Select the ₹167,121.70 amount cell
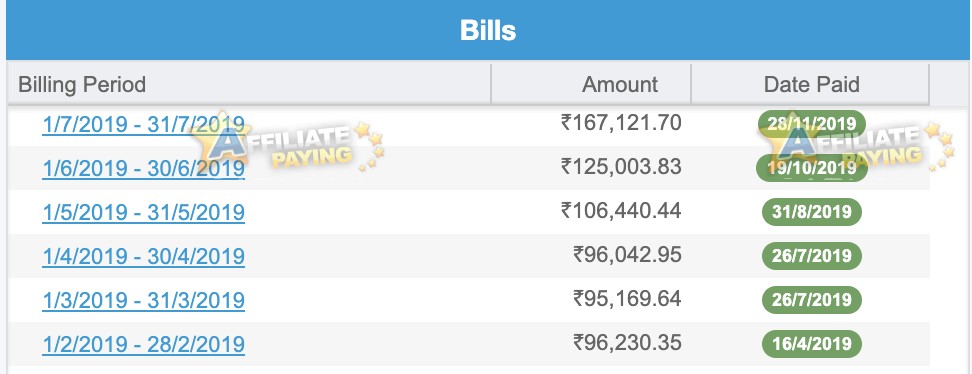The height and width of the screenshot is (374, 972). [621, 123]
